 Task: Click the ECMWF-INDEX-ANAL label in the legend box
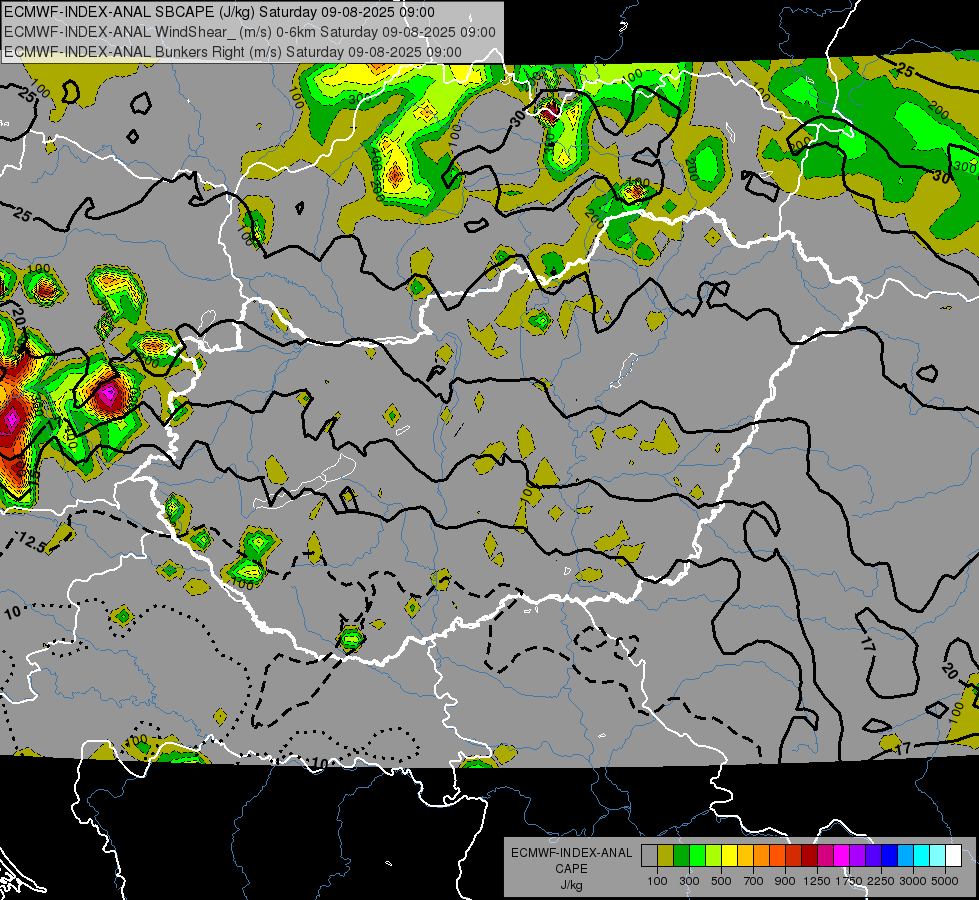click(x=571, y=853)
